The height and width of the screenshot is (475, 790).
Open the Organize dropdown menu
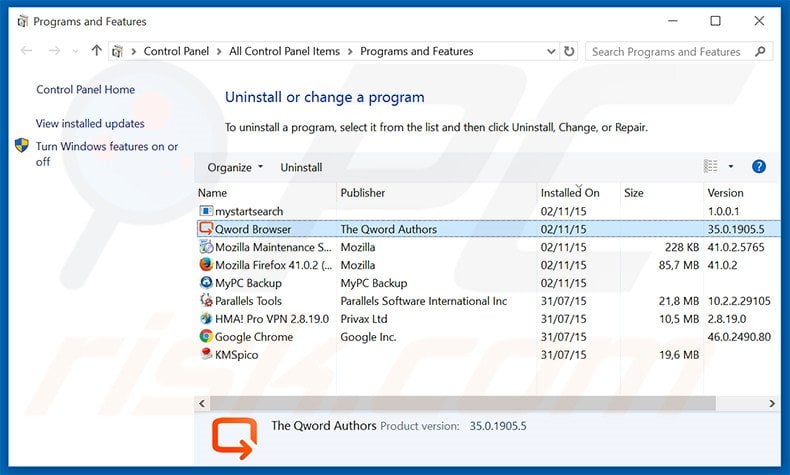pos(235,167)
